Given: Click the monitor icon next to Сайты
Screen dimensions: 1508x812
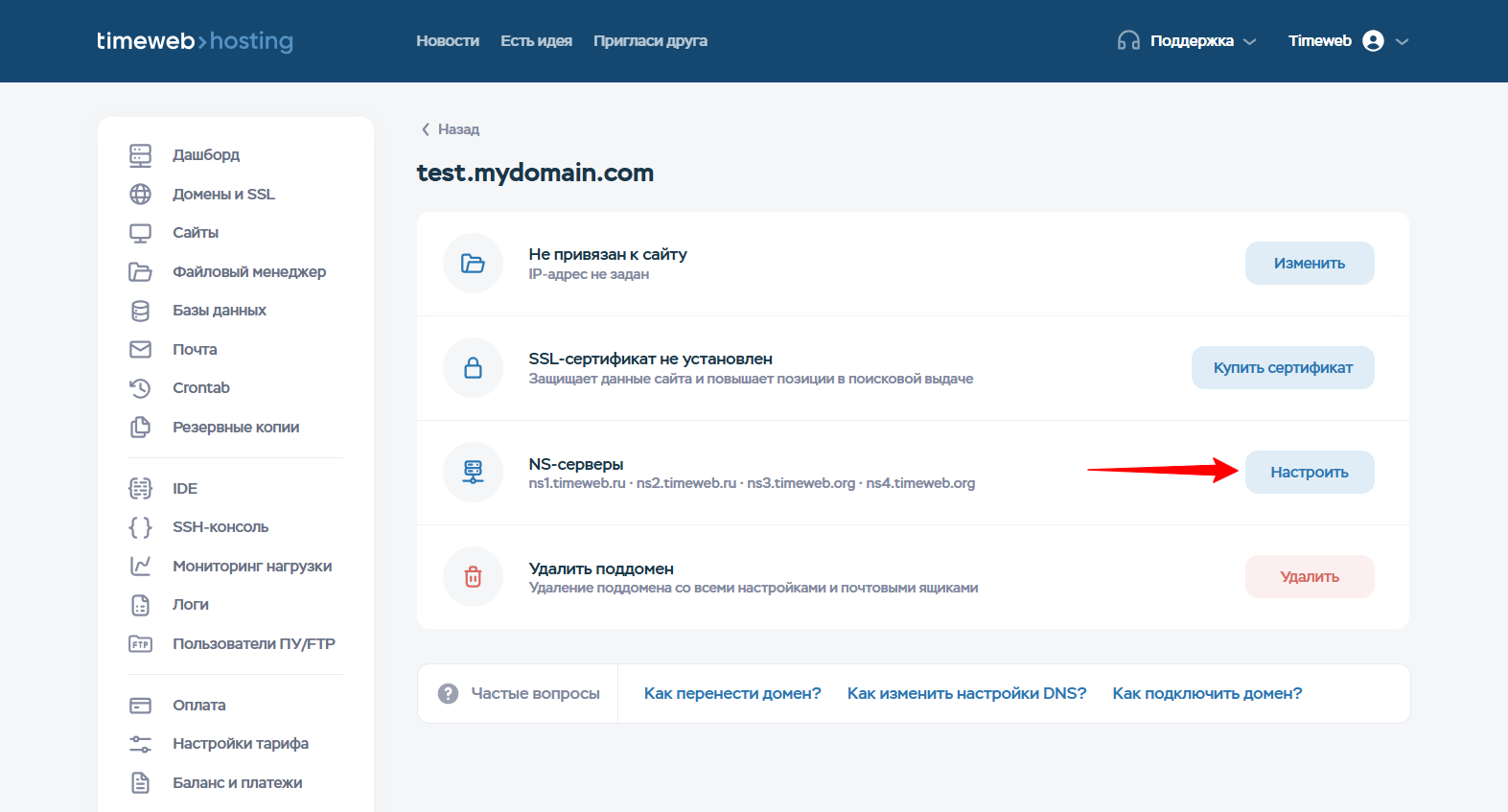Looking at the screenshot, I should [140, 233].
